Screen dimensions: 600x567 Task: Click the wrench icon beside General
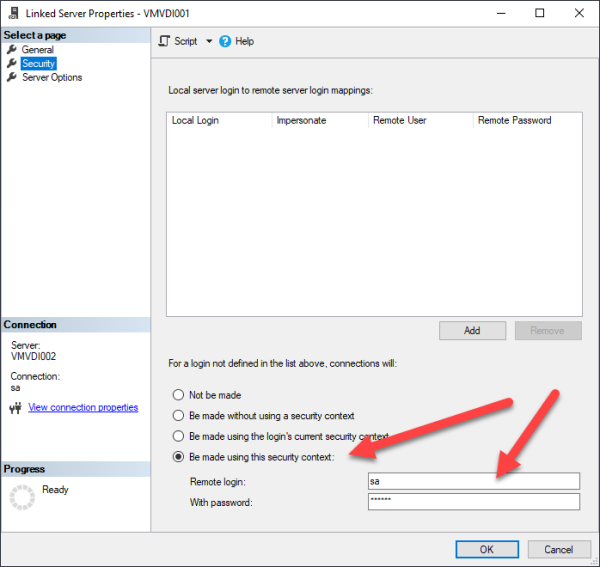tap(12, 50)
